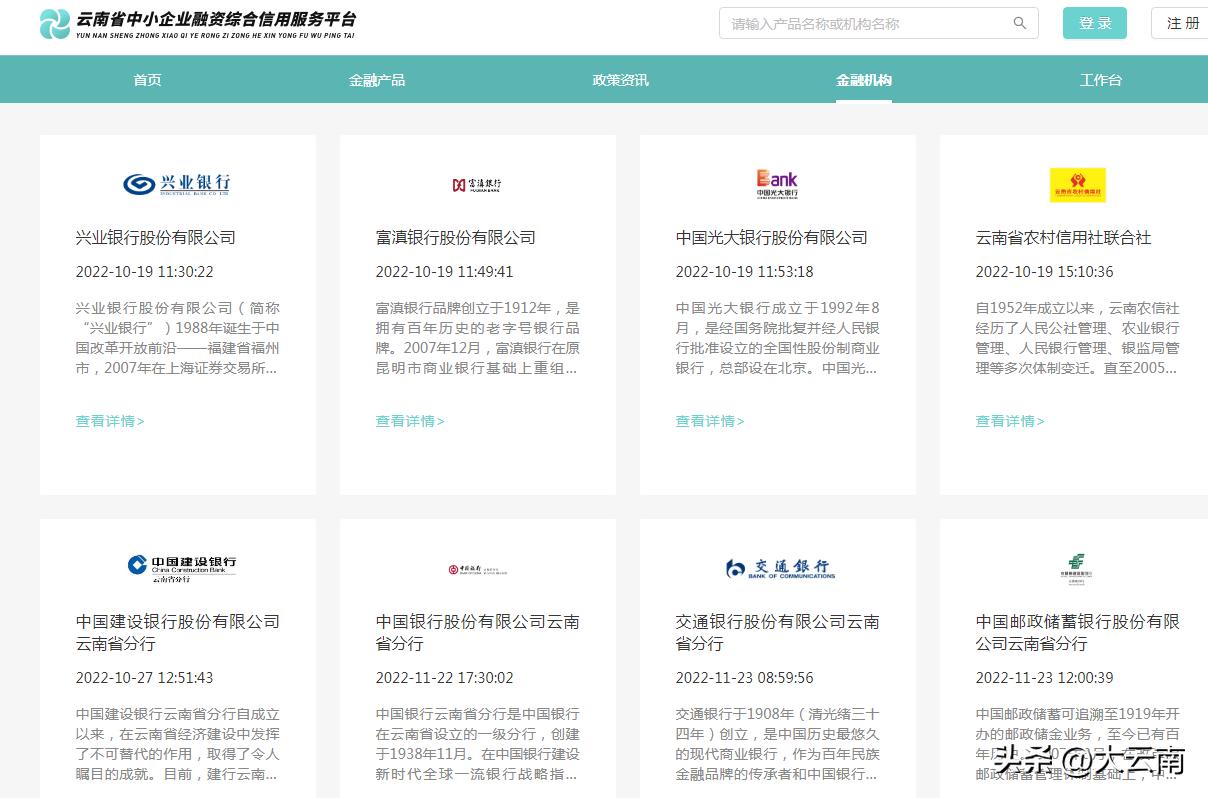The width and height of the screenshot is (1208, 798).
Task: Switch to the 首页 tab
Action: (x=146, y=79)
